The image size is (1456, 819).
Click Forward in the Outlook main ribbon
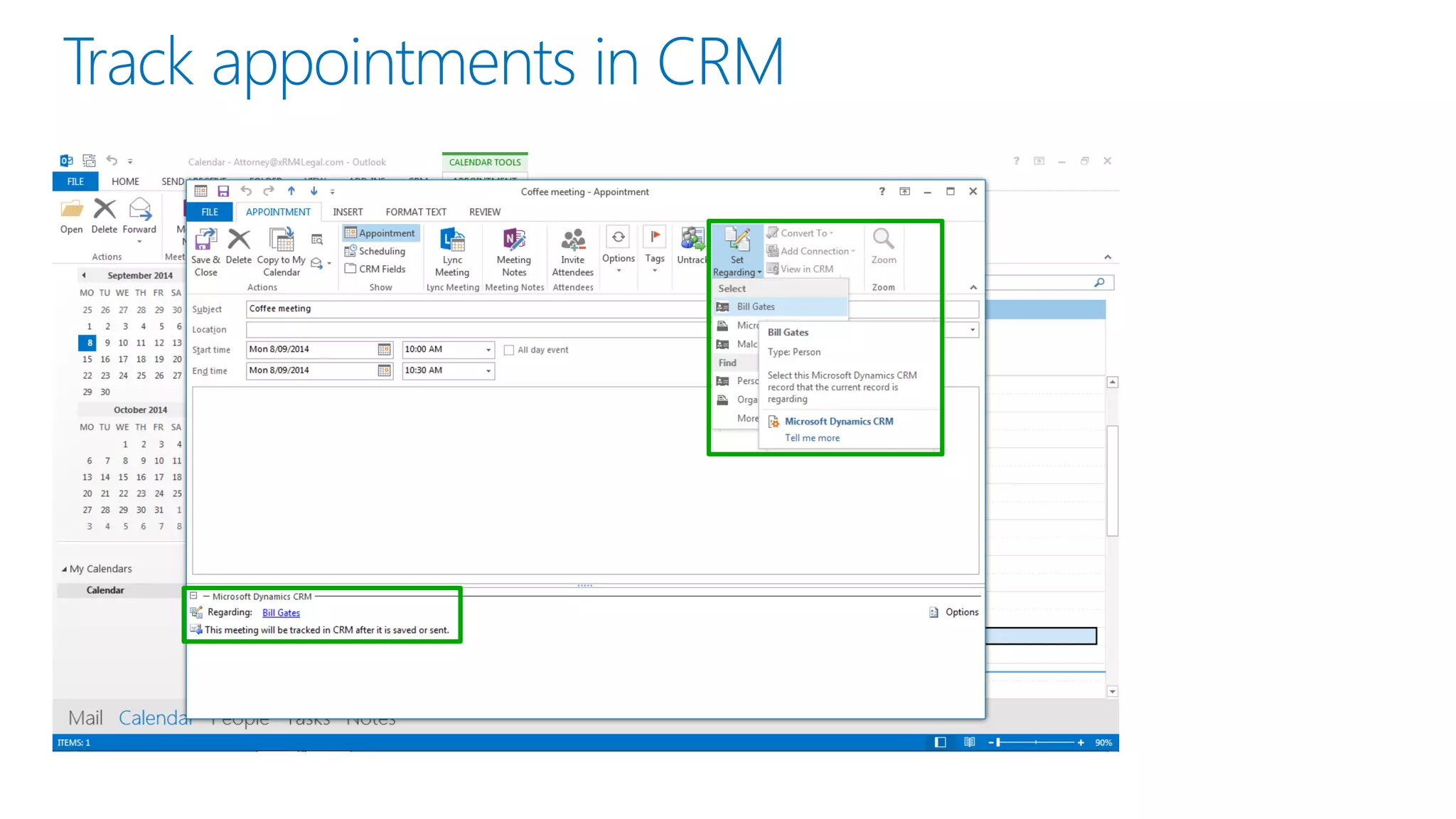tap(139, 220)
